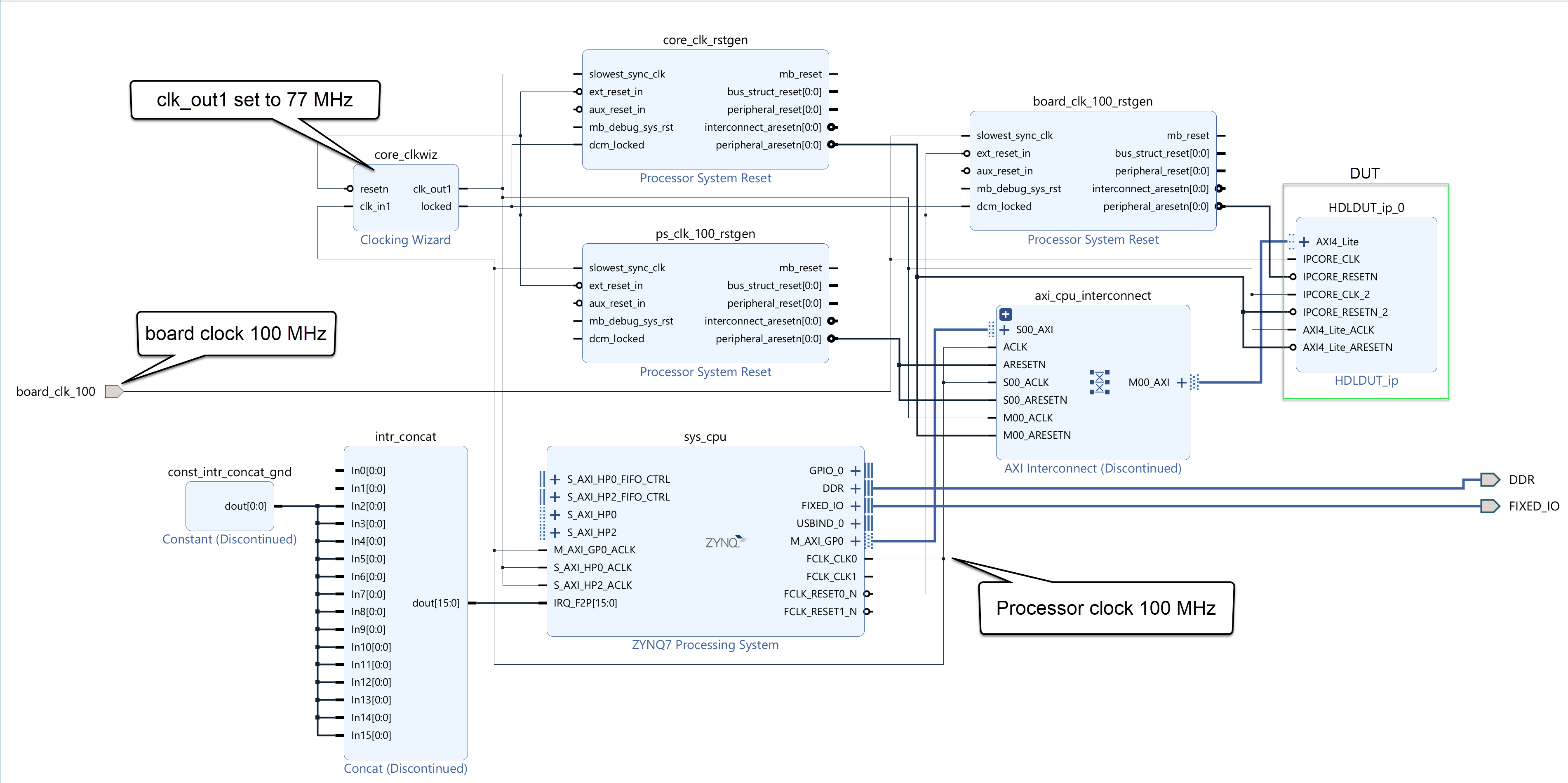Viewport: 1568px width, 783px height.
Task: Expand M00_AXI interface plus on axi_cpu_interconnect
Action: click(1182, 382)
